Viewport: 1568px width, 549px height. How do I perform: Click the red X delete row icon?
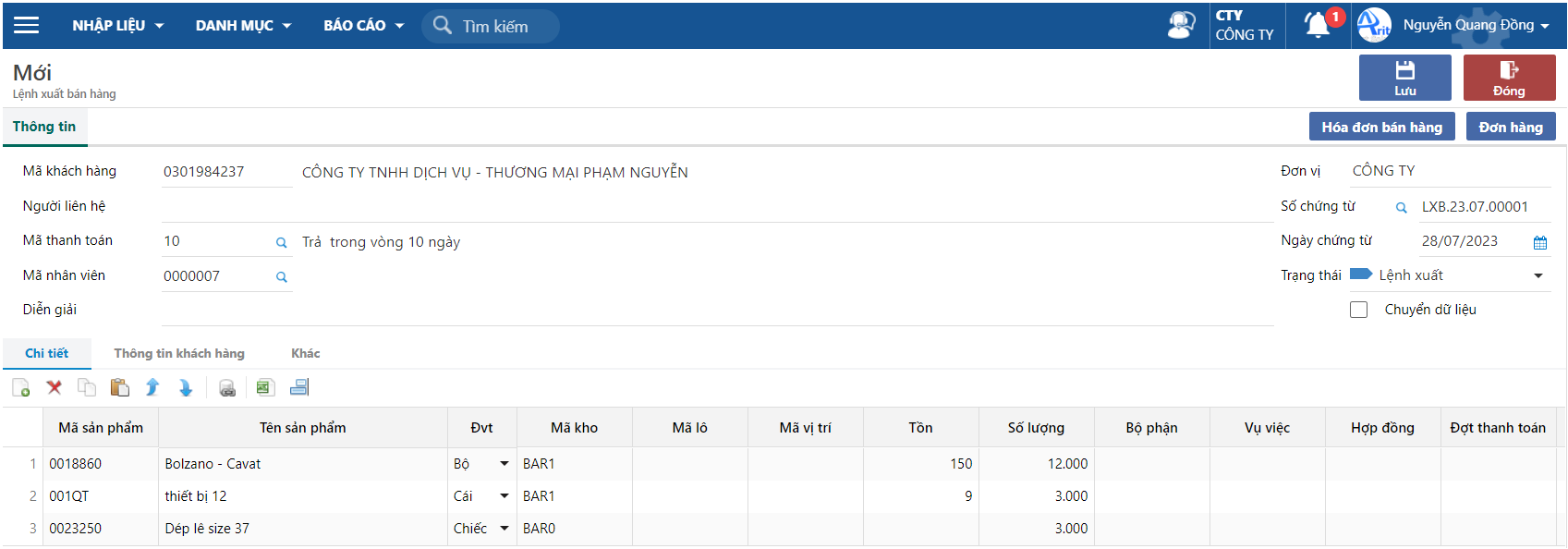(x=55, y=388)
